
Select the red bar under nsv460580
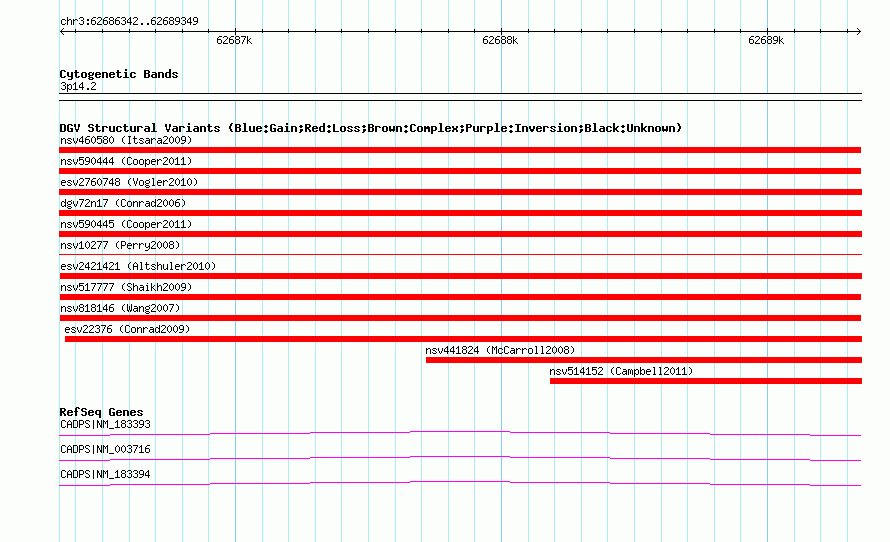[x=460, y=150]
